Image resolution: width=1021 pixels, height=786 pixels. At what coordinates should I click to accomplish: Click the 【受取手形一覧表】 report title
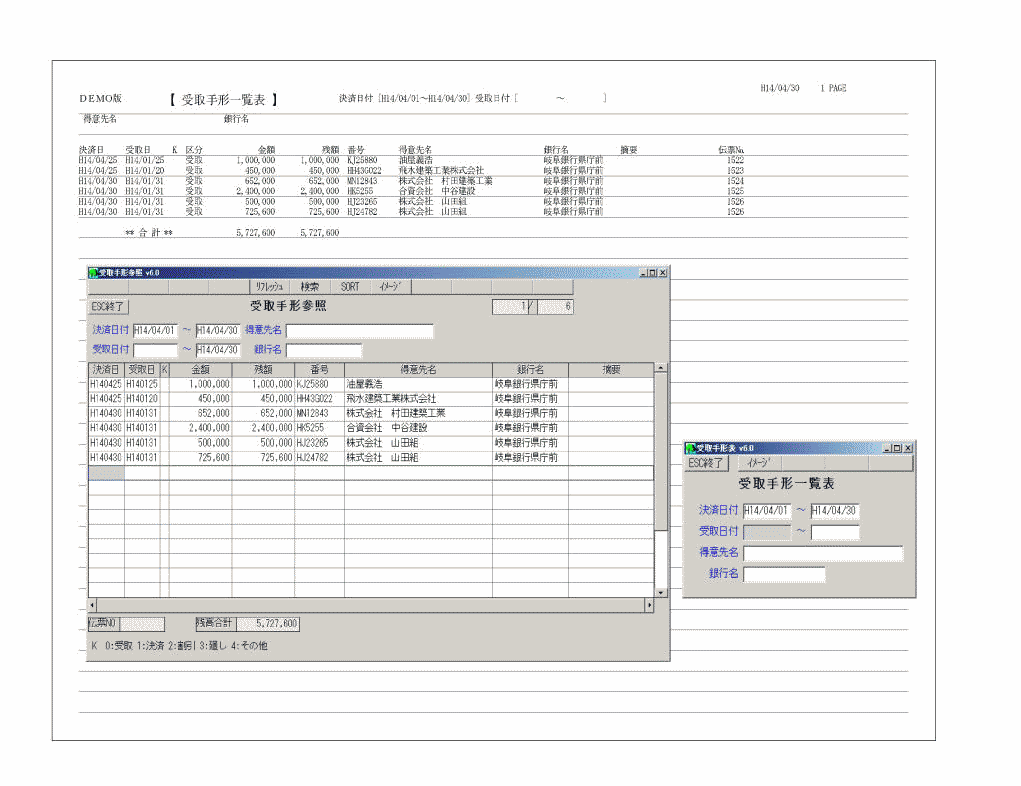(223, 100)
